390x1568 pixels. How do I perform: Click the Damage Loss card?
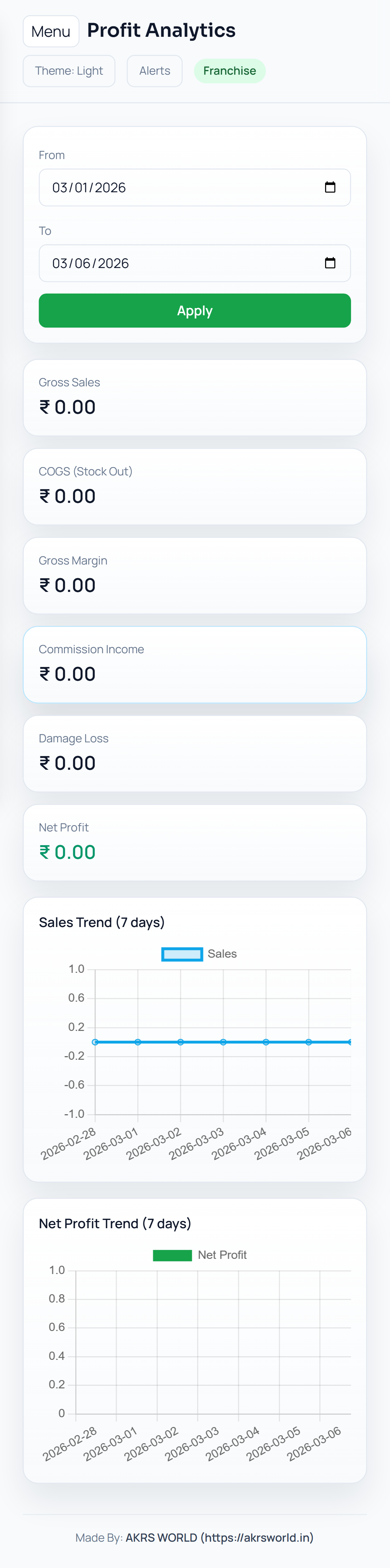click(x=195, y=754)
